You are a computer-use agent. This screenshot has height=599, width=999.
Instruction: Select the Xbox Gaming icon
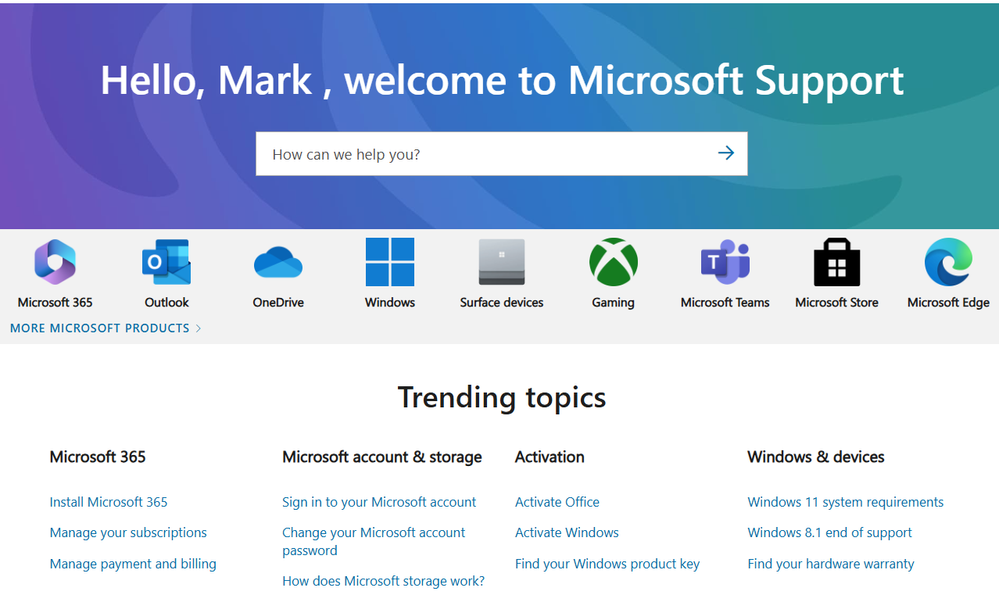tap(613, 262)
